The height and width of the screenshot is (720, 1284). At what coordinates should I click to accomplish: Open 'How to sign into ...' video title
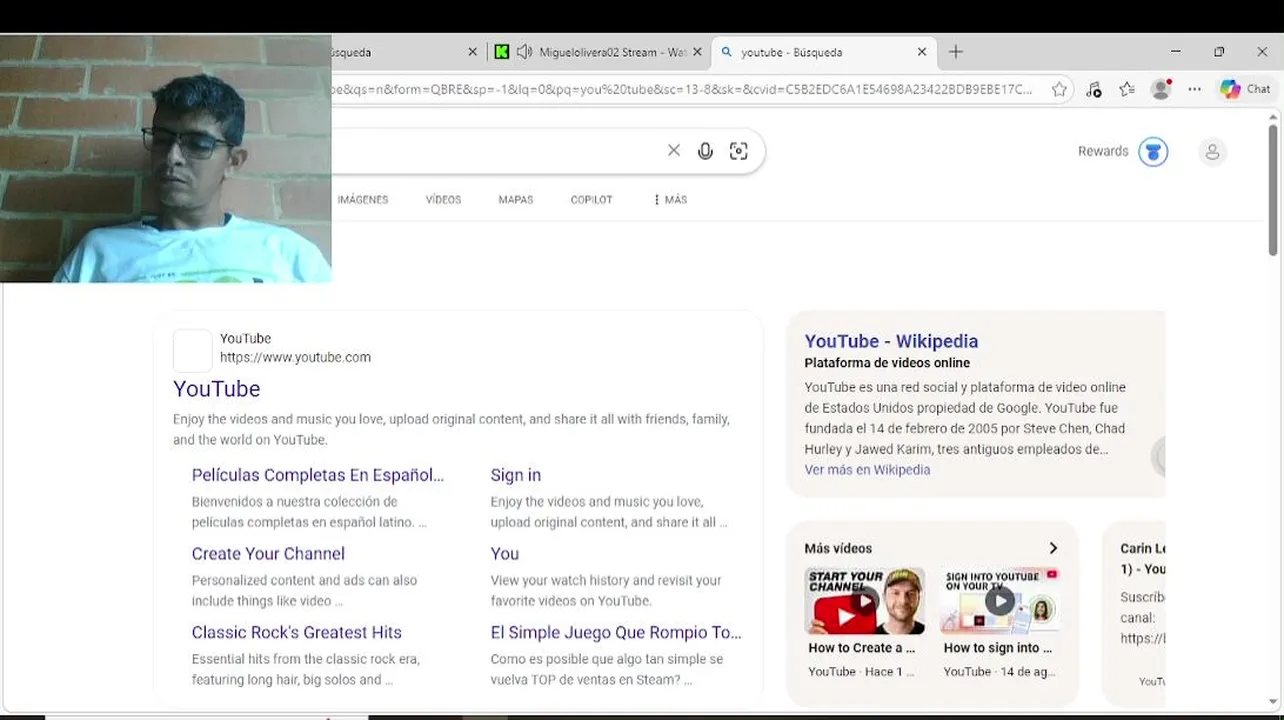coord(998,648)
